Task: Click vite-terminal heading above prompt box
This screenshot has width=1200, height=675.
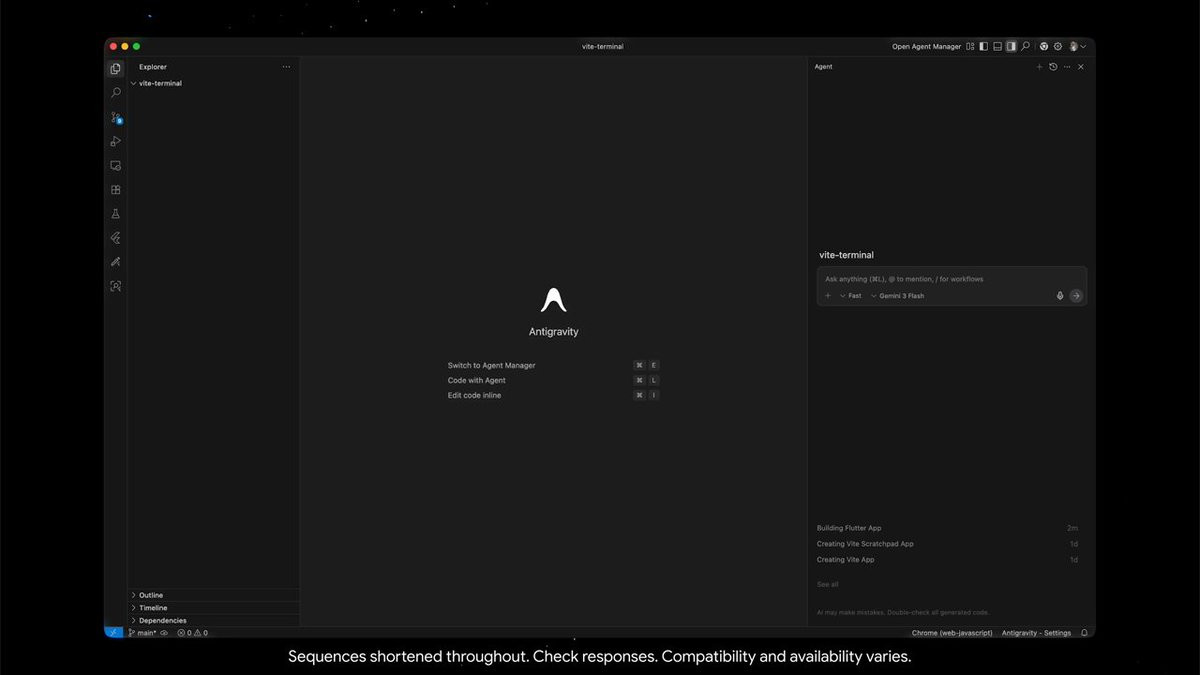Action: (846, 255)
